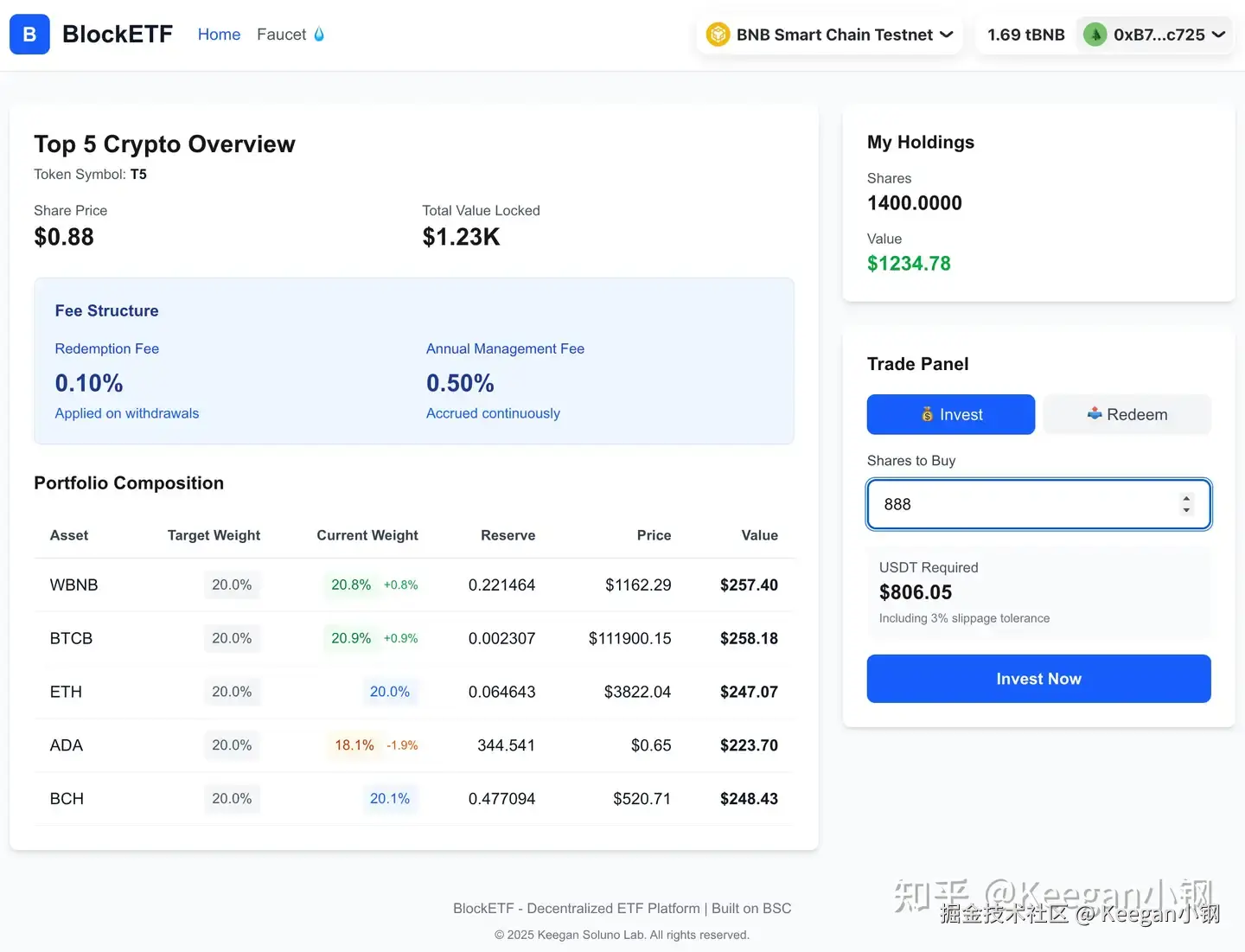Screen dimensions: 1245x952
Task: Increase shares with the stepper up arrow
Action: 1186,498
